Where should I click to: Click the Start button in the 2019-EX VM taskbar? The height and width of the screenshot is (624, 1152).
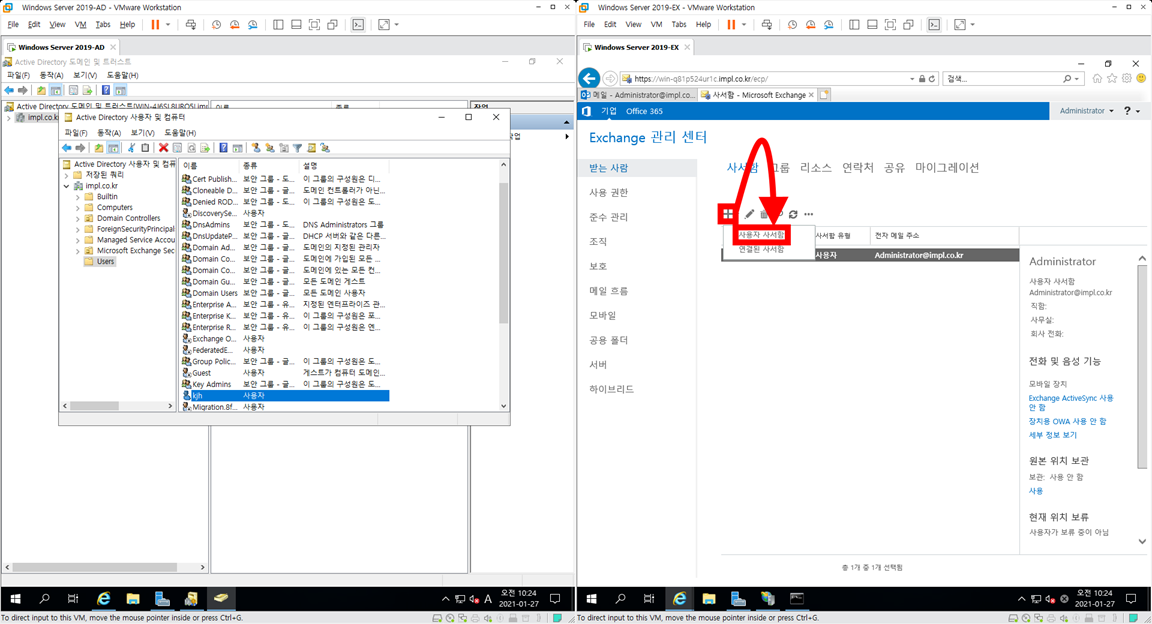pos(591,599)
